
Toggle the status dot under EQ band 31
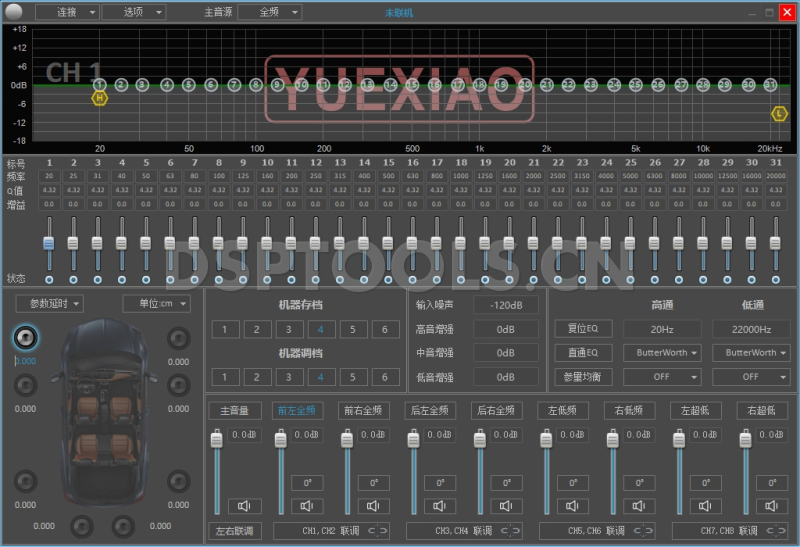(x=775, y=279)
